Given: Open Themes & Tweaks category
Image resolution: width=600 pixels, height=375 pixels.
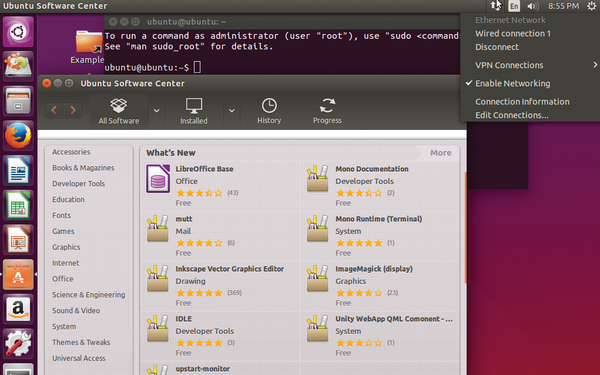Looking at the screenshot, I should 81,342.
